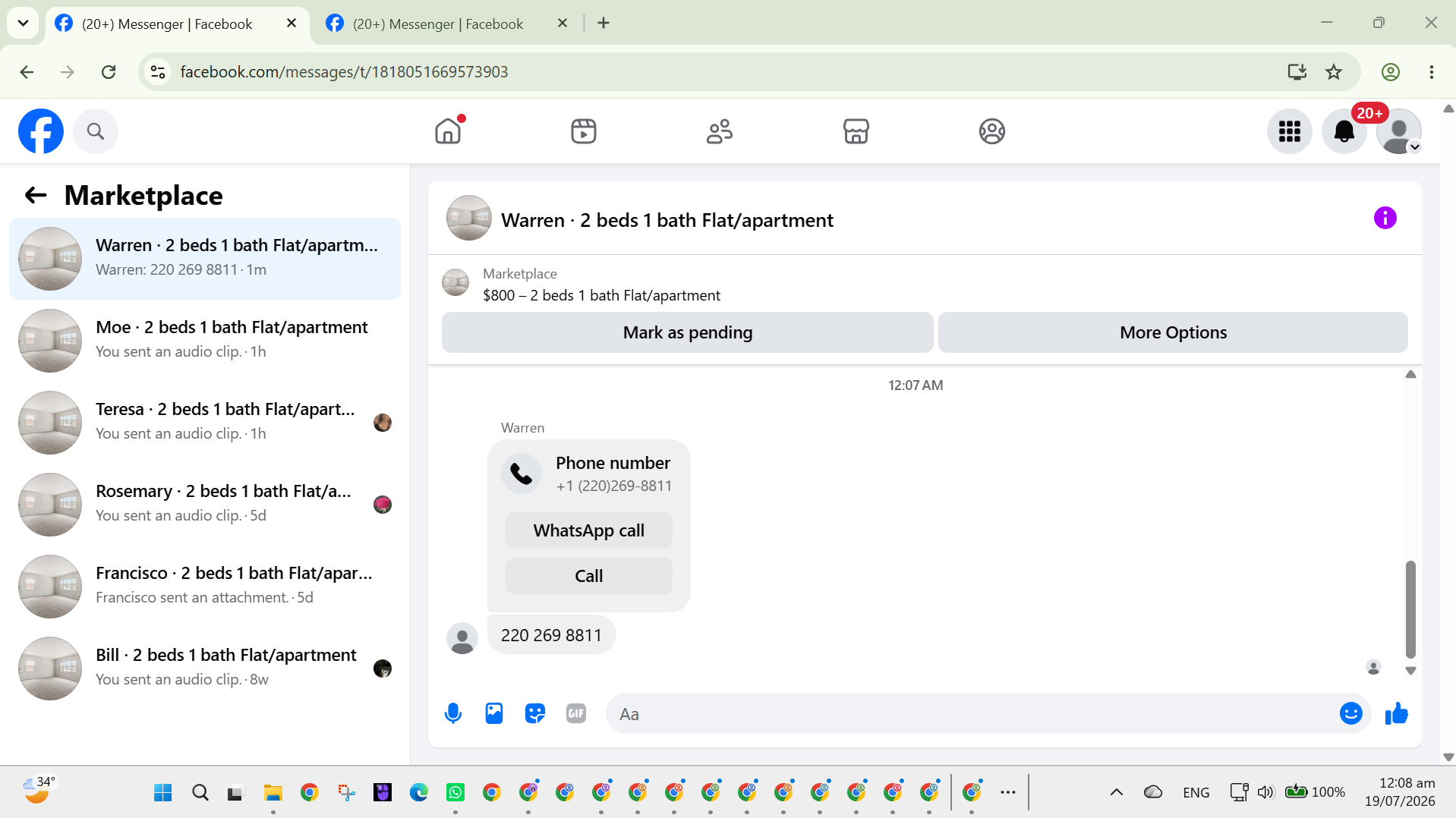
Task: Open Windows taskbar search
Action: pyautogui.click(x=200, y=793)
